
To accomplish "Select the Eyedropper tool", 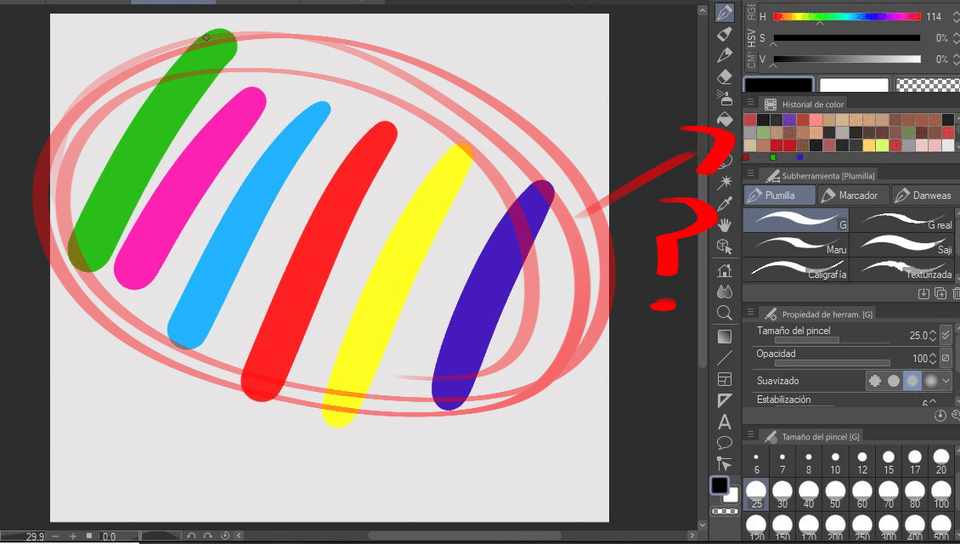I will [x=725, y=203].
